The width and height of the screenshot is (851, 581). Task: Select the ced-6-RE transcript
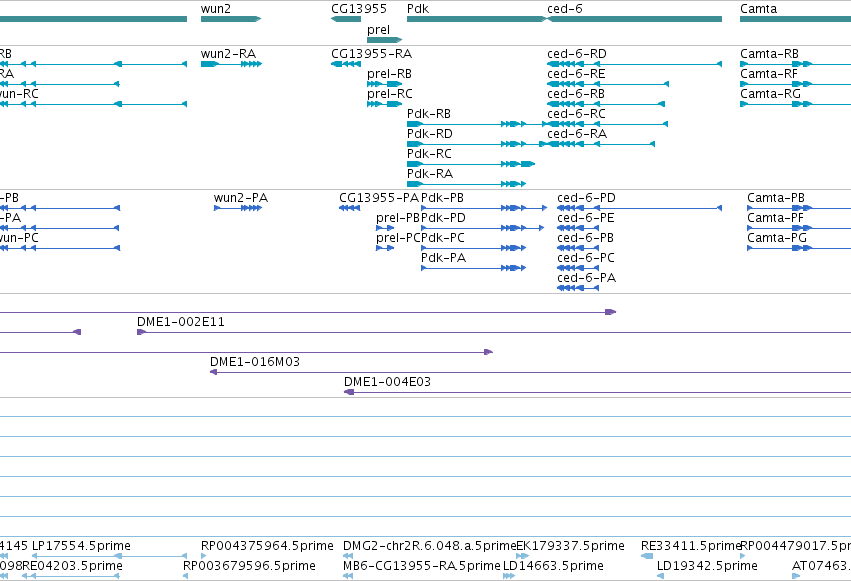[x=608, y=84]
